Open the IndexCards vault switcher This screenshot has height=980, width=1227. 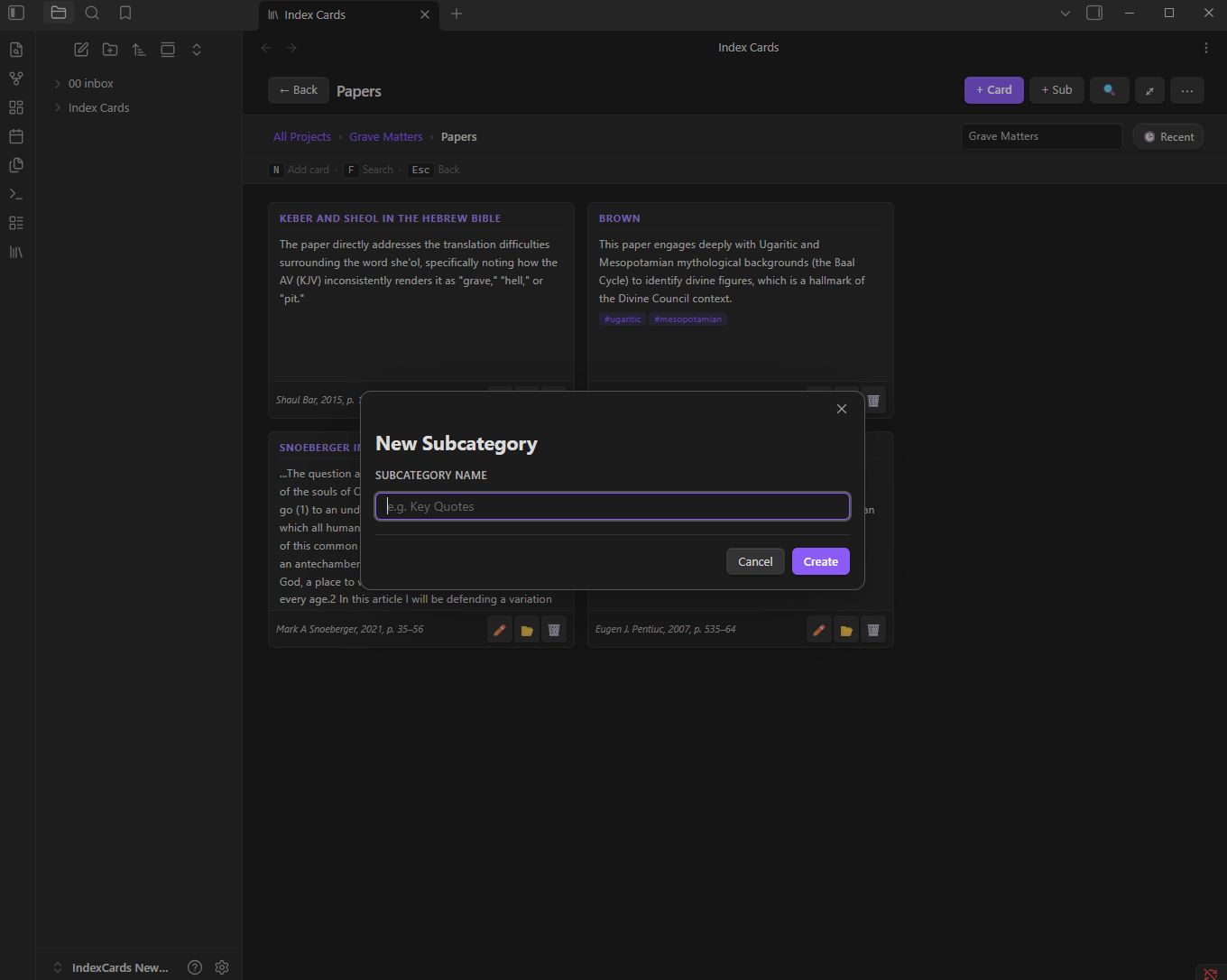(x=111, y=967)
